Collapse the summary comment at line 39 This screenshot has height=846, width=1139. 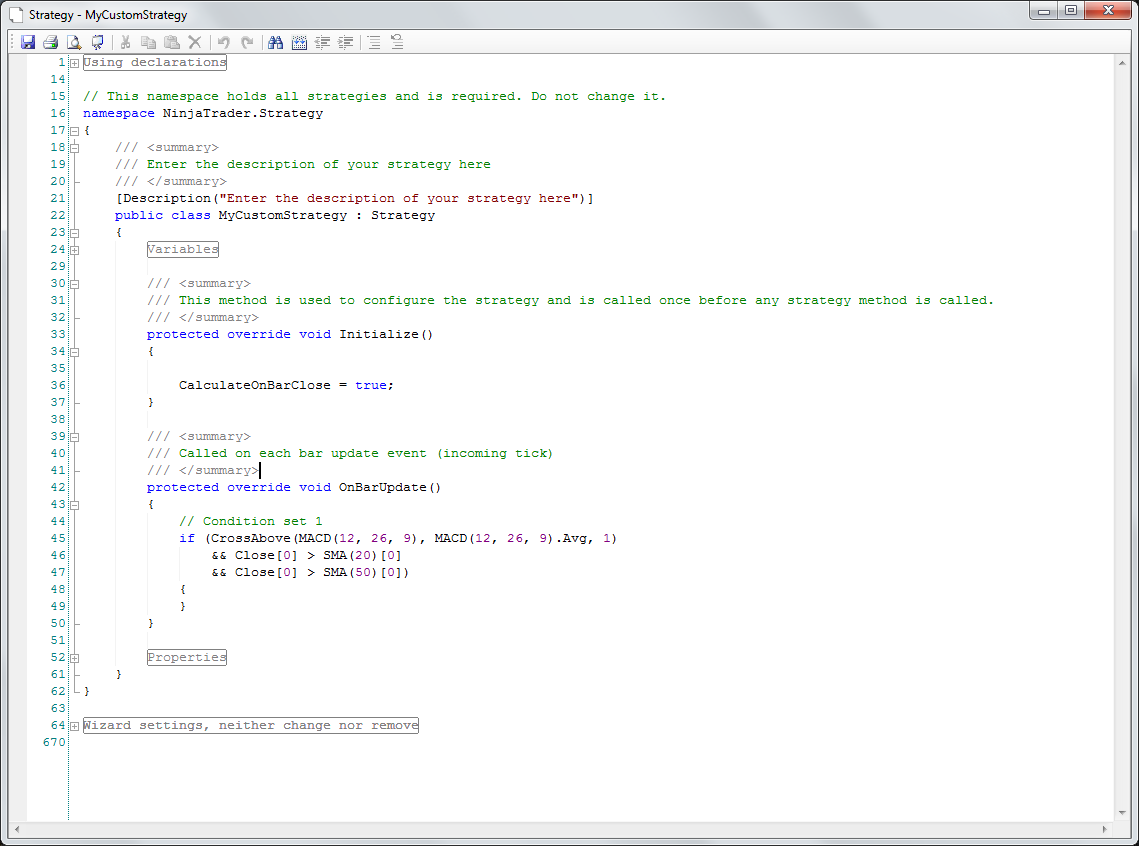coord(74,437)
